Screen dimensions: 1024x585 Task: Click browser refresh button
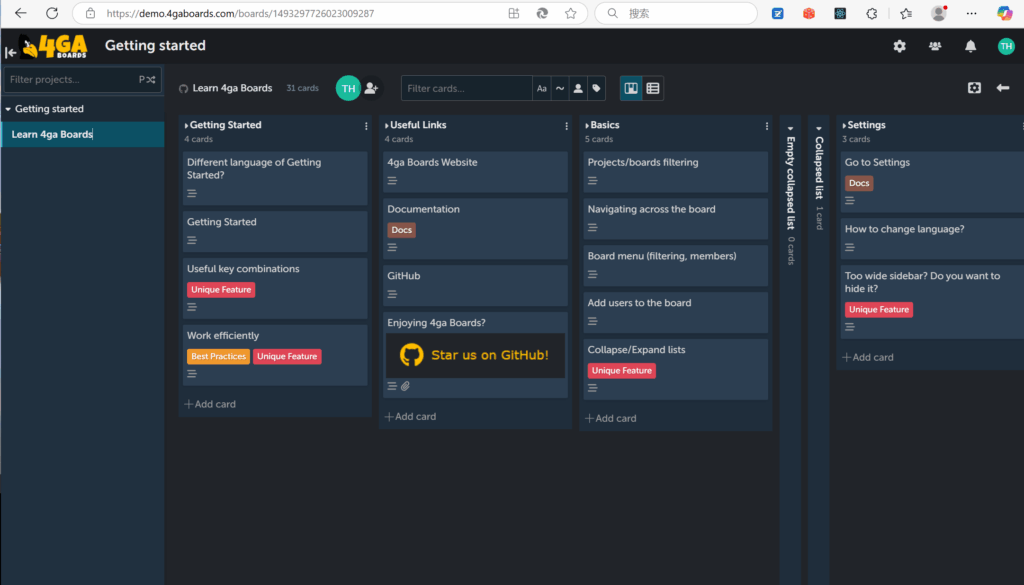coord(52,13)
